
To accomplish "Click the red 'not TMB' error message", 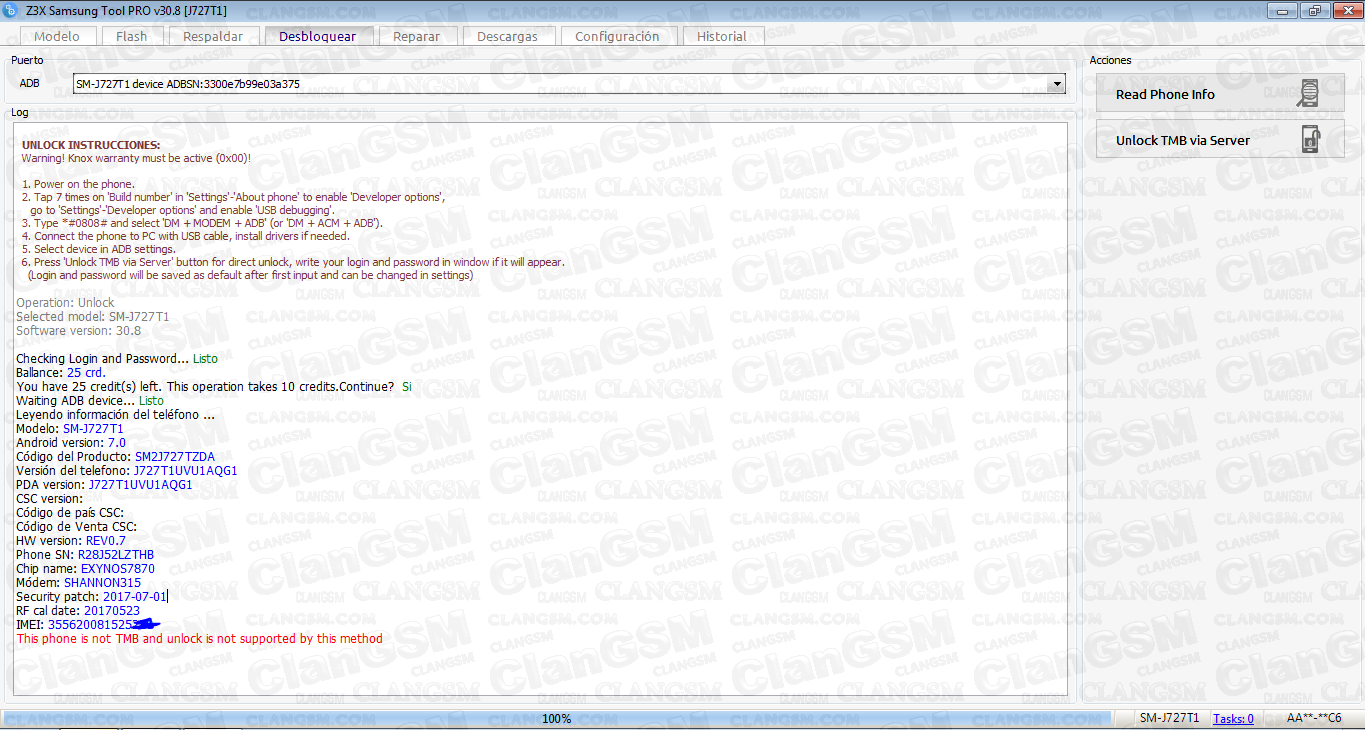I will (x=199, y=638).
